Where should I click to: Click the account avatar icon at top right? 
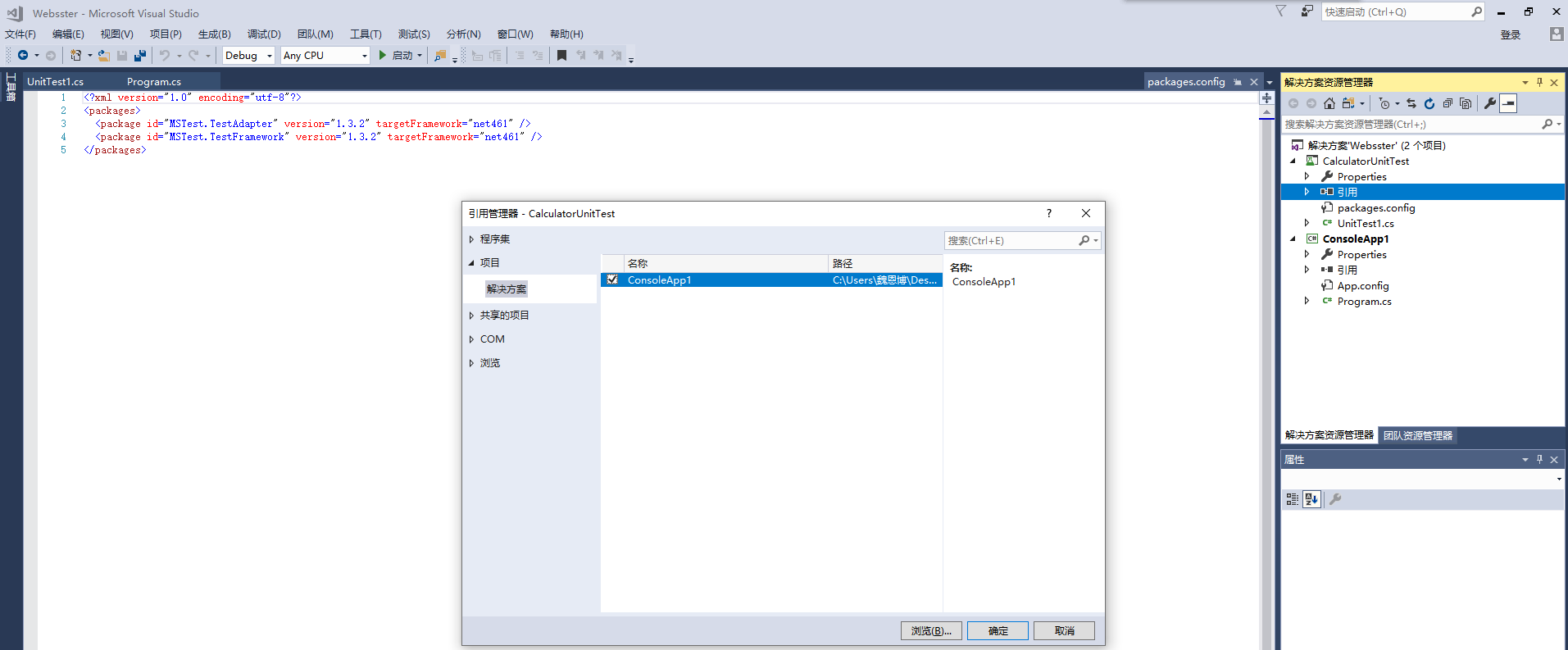point(1557,34)
